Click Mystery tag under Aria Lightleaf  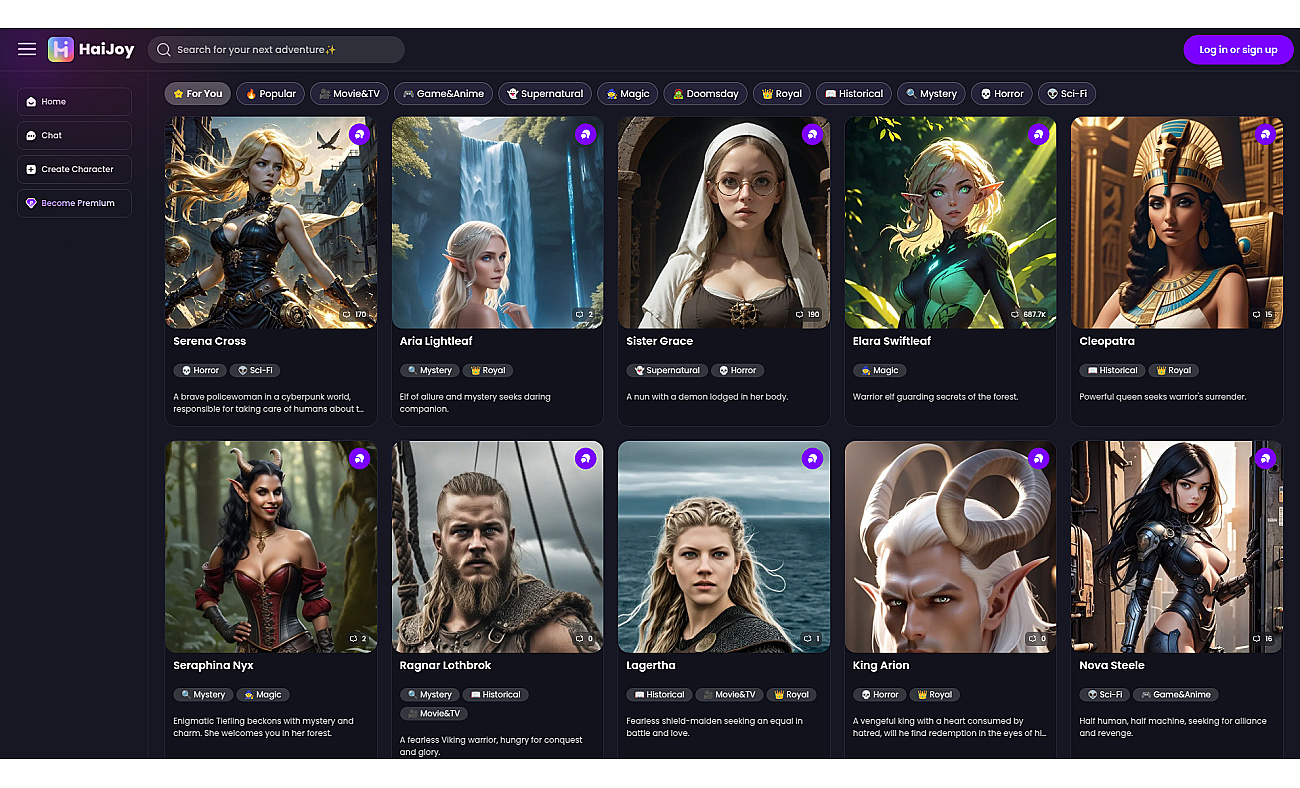430,370
